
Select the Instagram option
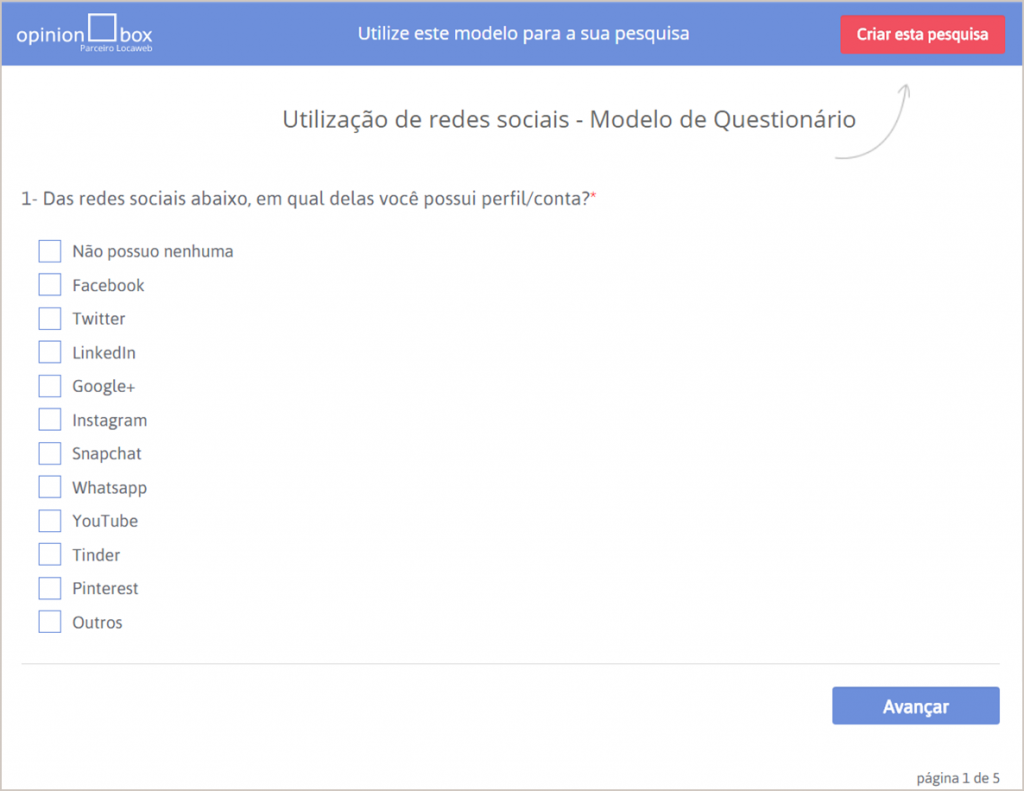[49, 420]
